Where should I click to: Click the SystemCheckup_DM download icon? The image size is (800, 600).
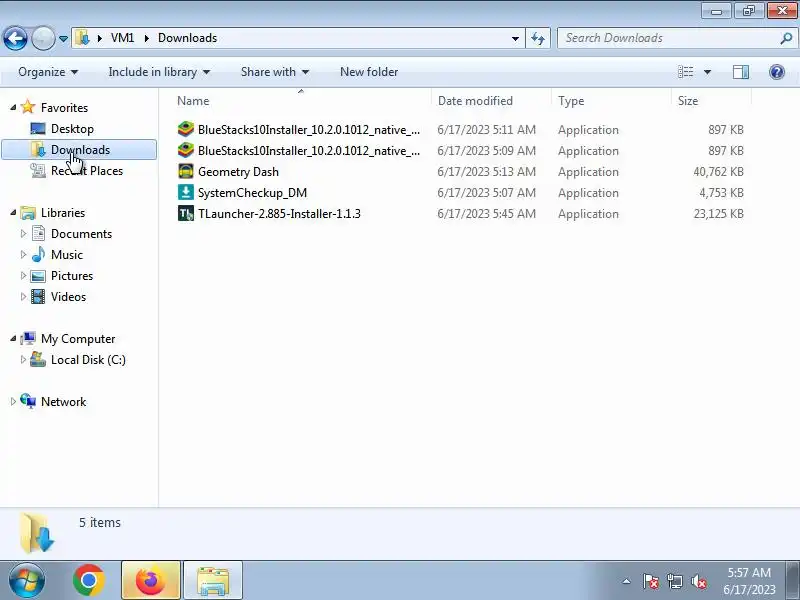pos(186,192)
